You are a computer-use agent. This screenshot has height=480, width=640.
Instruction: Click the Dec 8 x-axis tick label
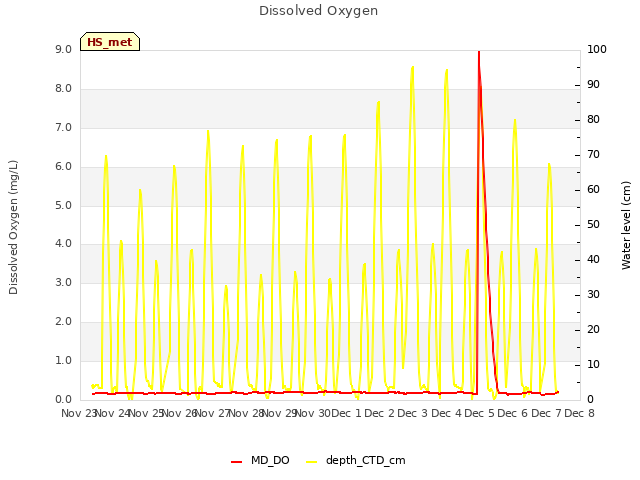(579, 413)
